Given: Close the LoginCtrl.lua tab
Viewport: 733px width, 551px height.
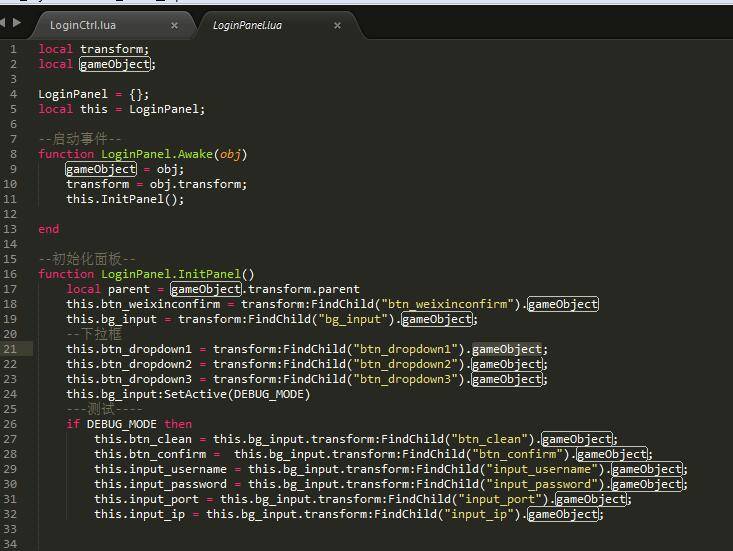Looking at the screenshot, I should point(174,25).
